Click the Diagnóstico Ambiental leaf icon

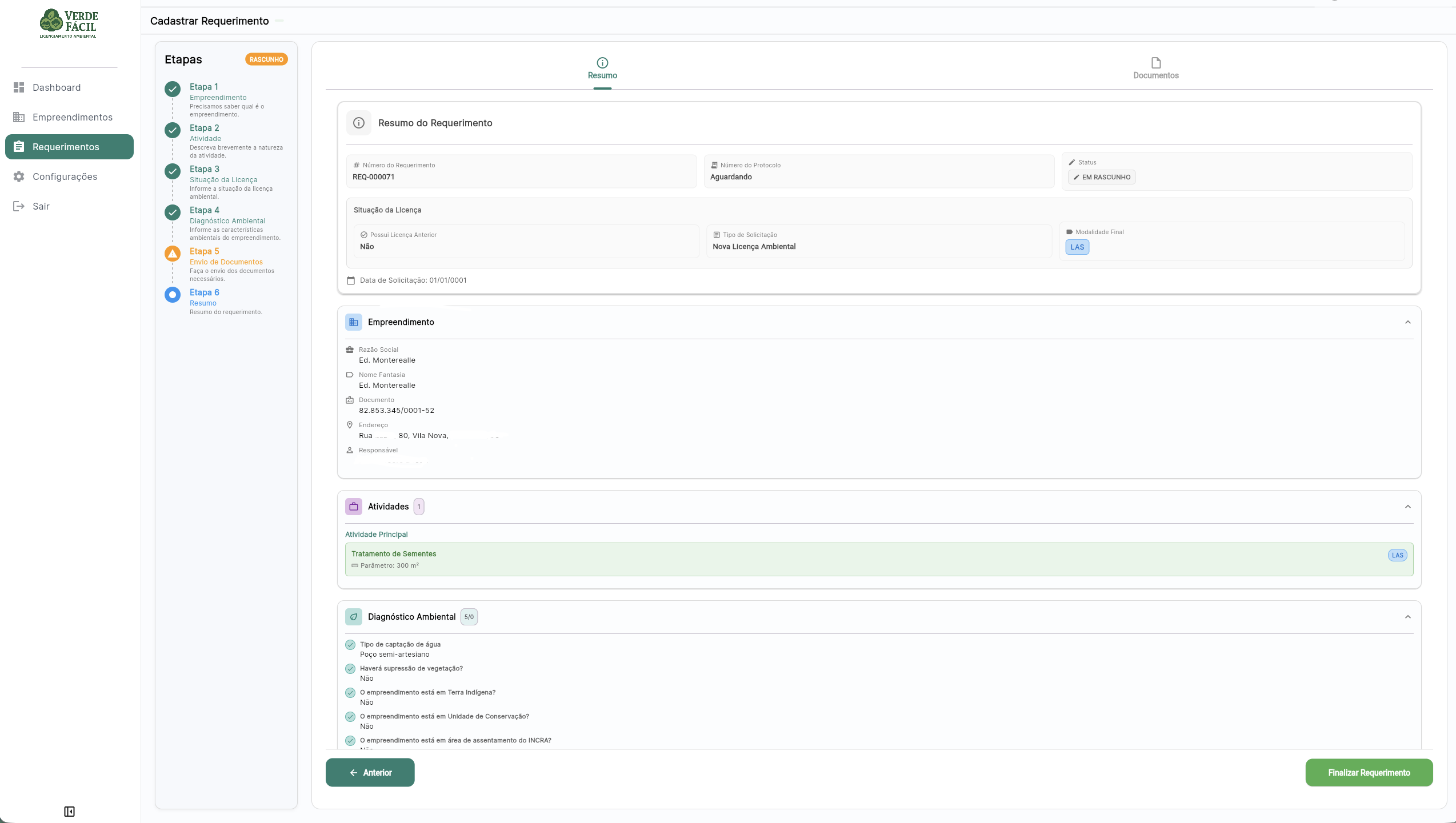[x=354, y=617]
